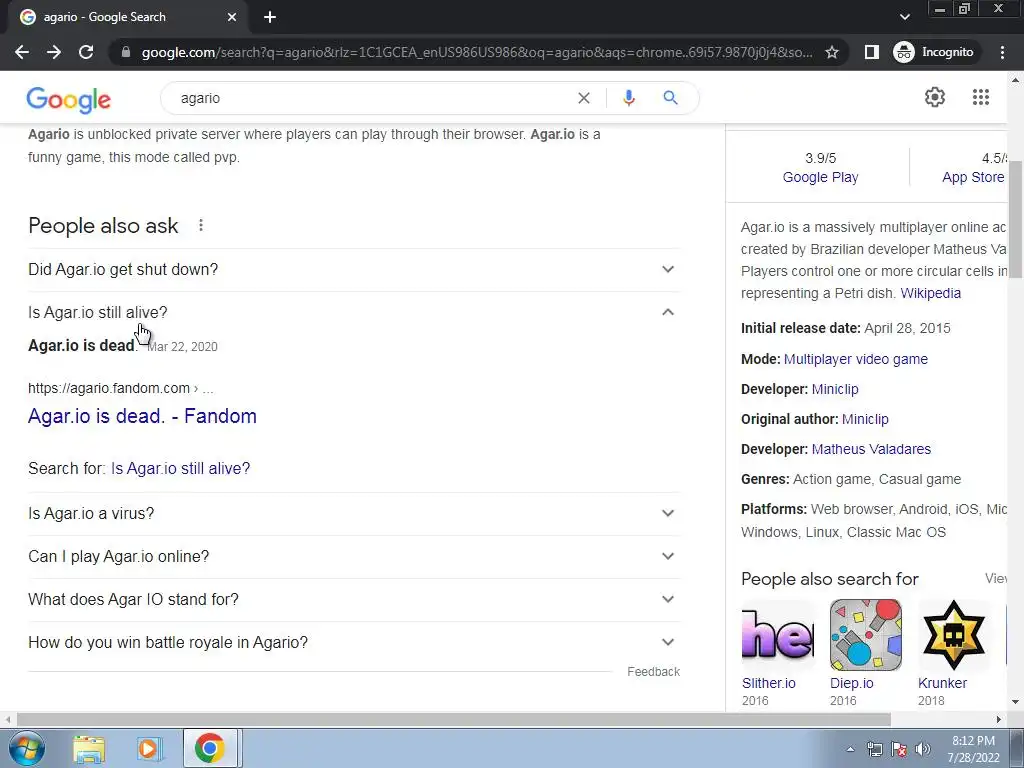The image size is (1024, 768).
Task: Click the horizontal page scrollbar
Action: (x=454, y=719)
